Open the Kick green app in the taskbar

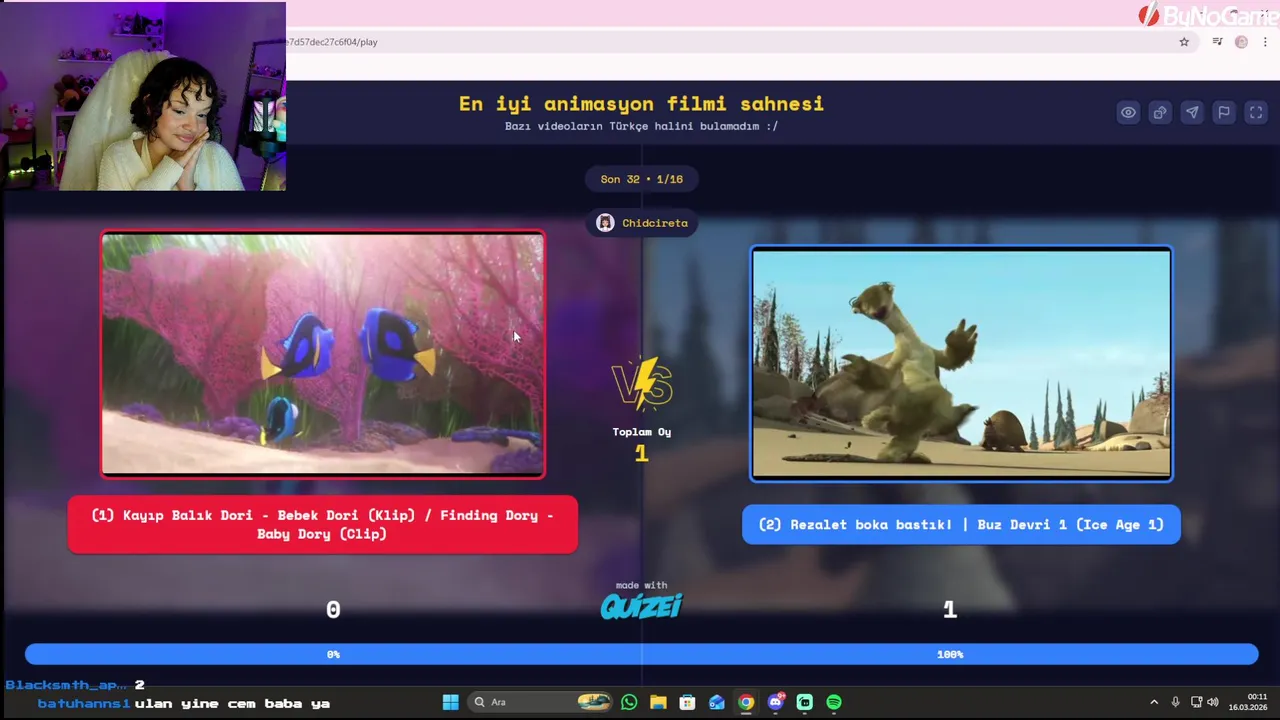805,702
